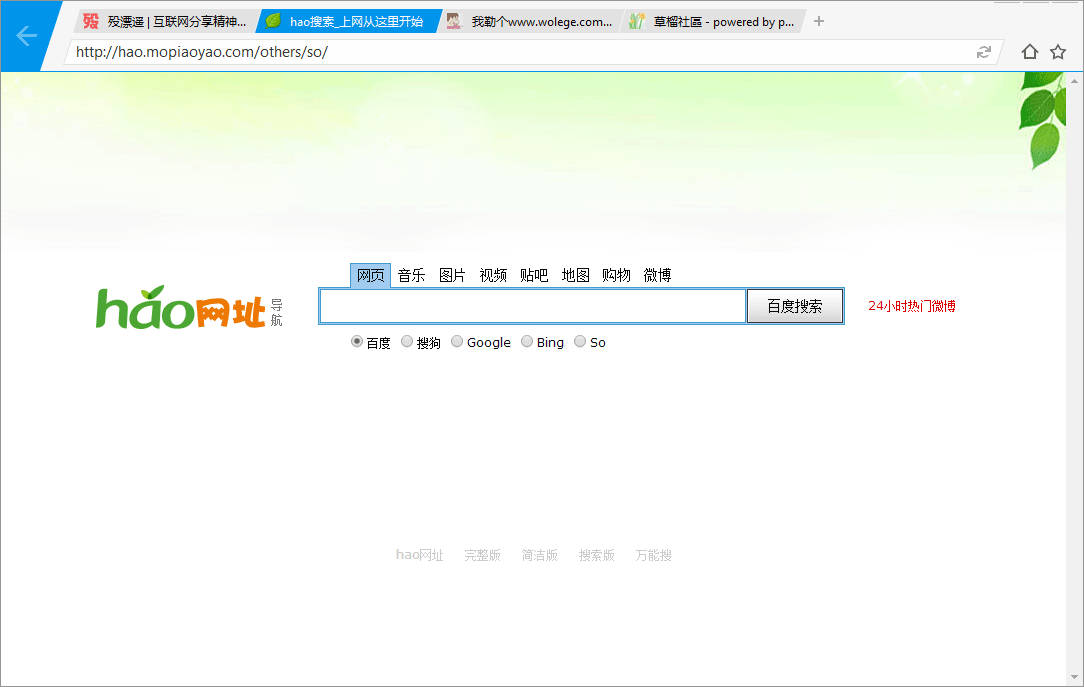Click the blue back arrow button

click(26, 35)
